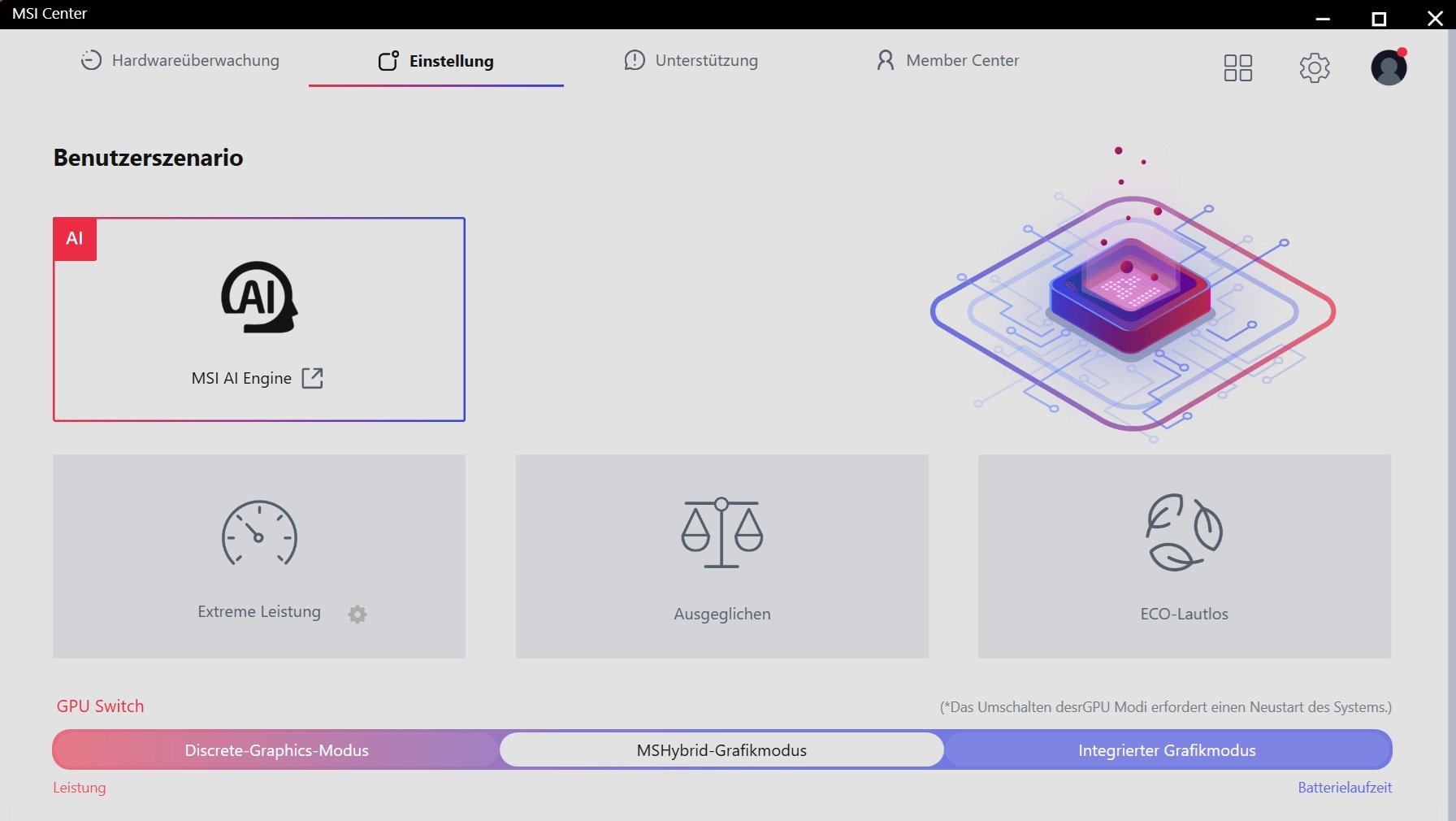This screenshot has width=1456, height=821.
Task: Open the user profile avatar
Action: coord(1389,67)
